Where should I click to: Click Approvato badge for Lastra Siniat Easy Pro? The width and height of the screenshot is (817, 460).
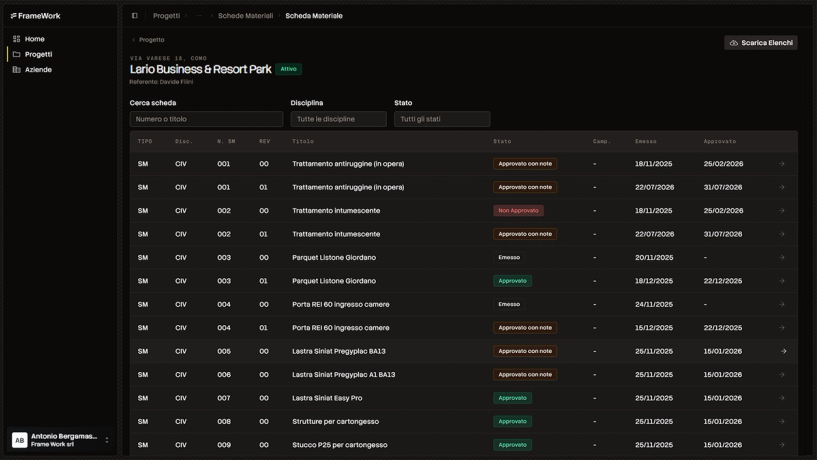coord(512,398)
